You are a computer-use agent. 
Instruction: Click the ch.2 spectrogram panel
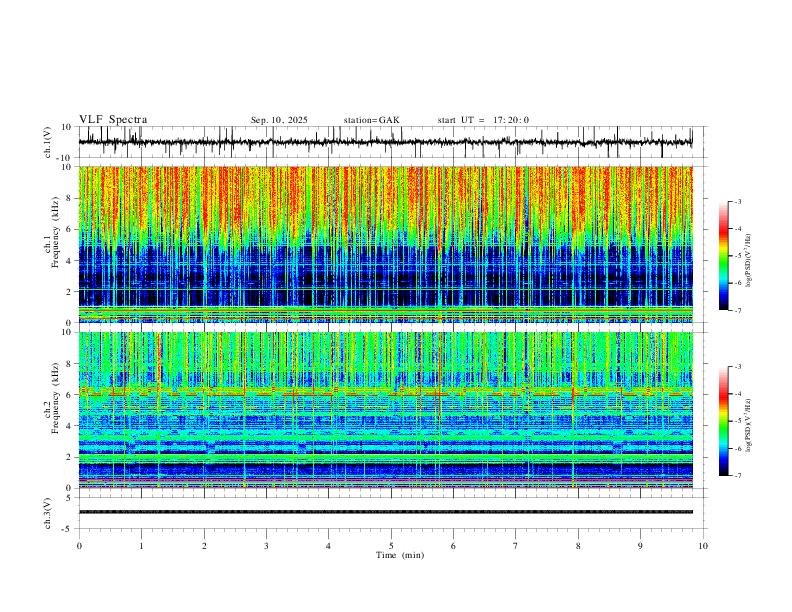click(385, 410)
